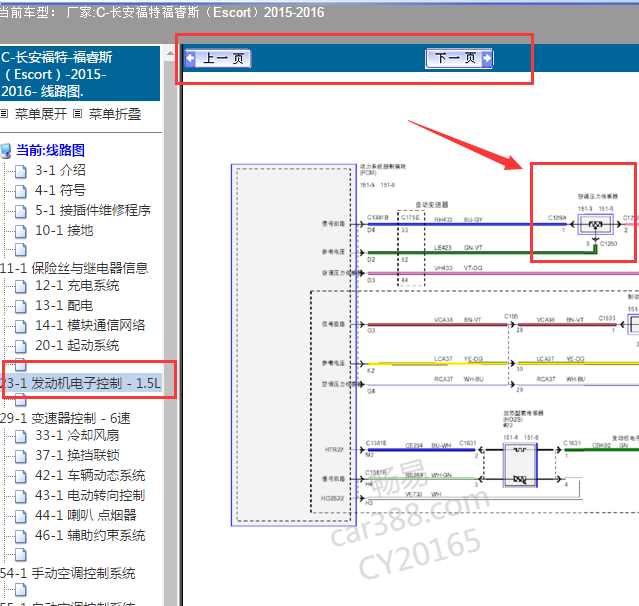Select 当前:线路图 root node

(51, 150)
